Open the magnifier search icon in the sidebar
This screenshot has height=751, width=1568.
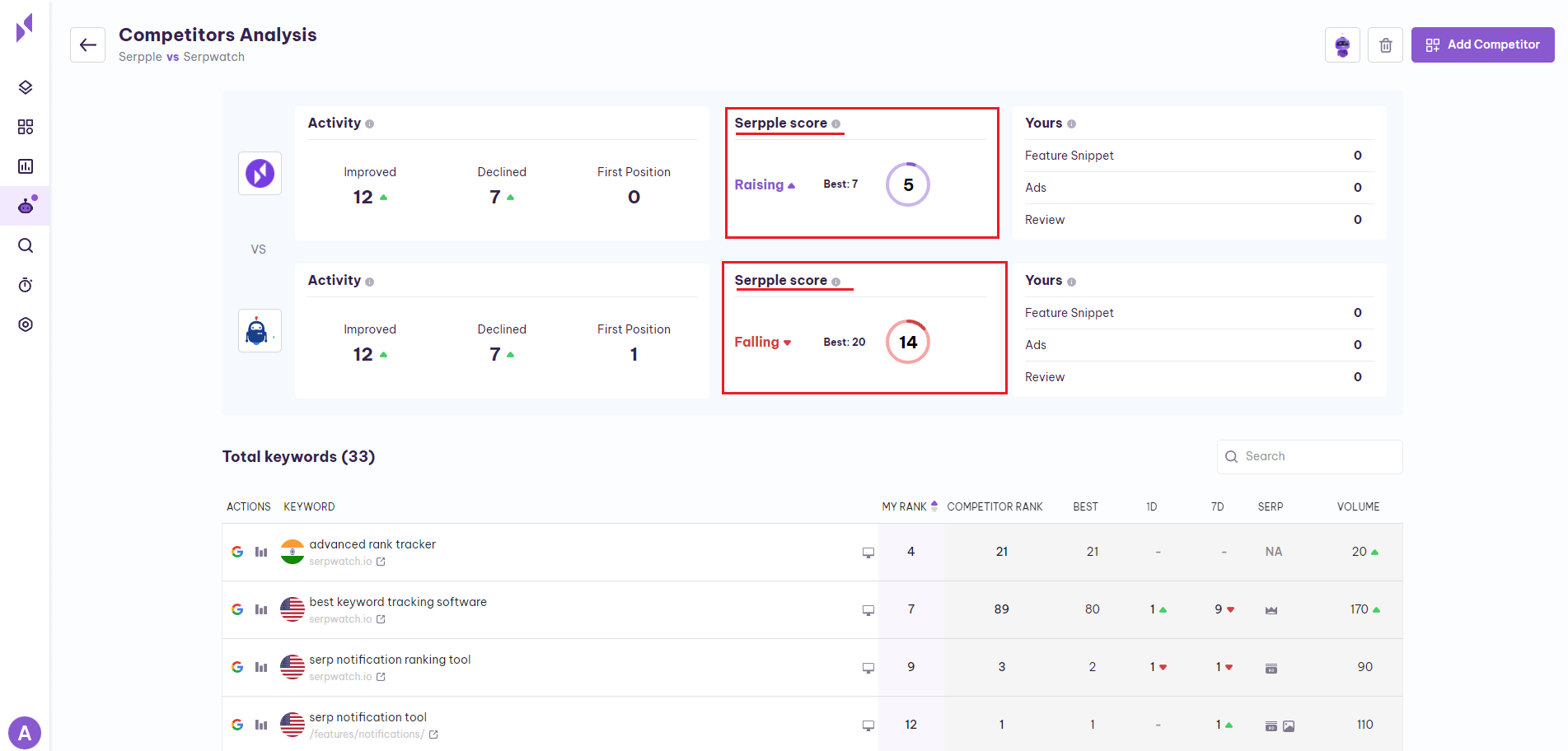point(26,245)
